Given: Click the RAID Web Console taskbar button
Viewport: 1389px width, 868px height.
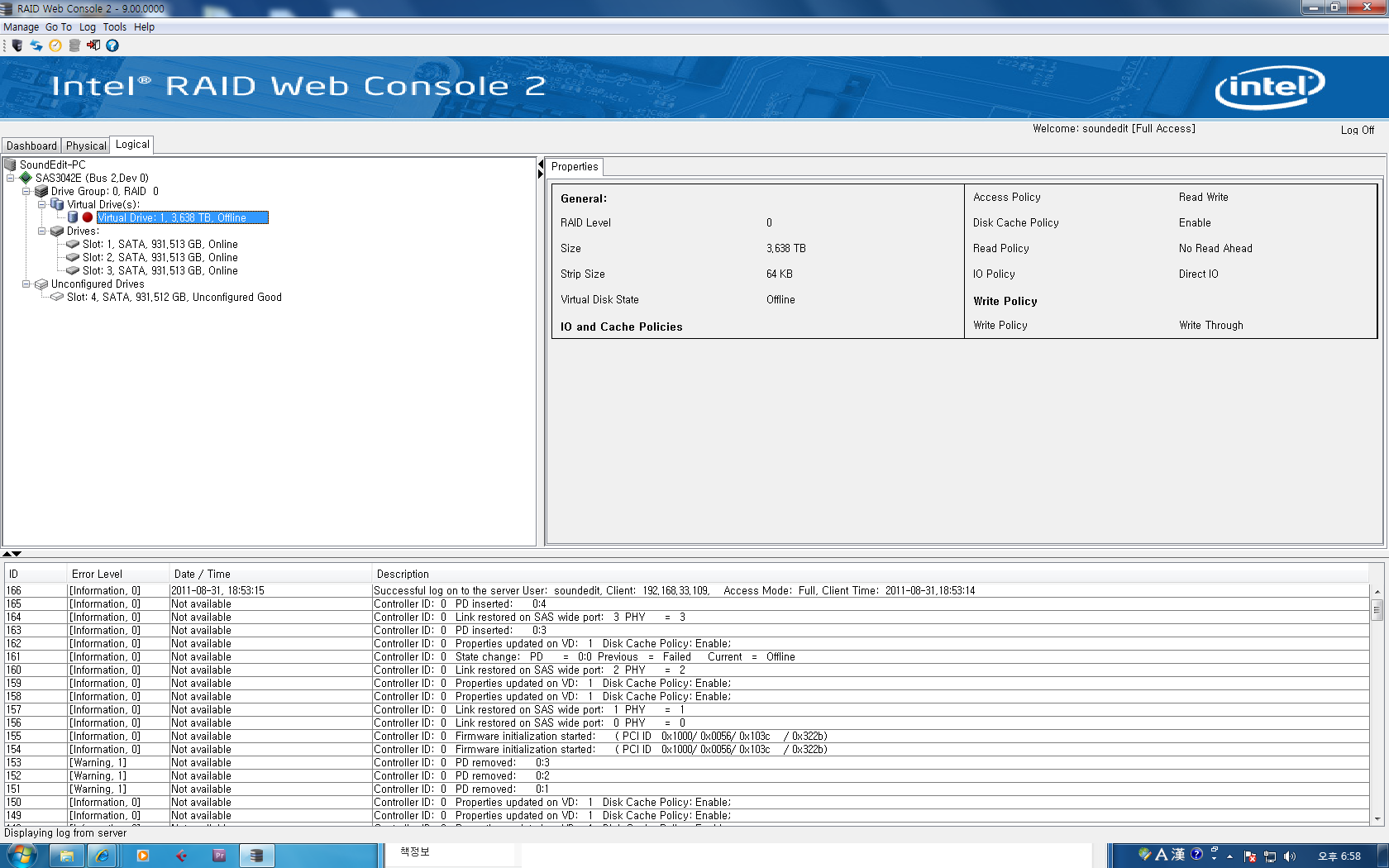Looking at the screenshot, I should (x=257, y=856).
